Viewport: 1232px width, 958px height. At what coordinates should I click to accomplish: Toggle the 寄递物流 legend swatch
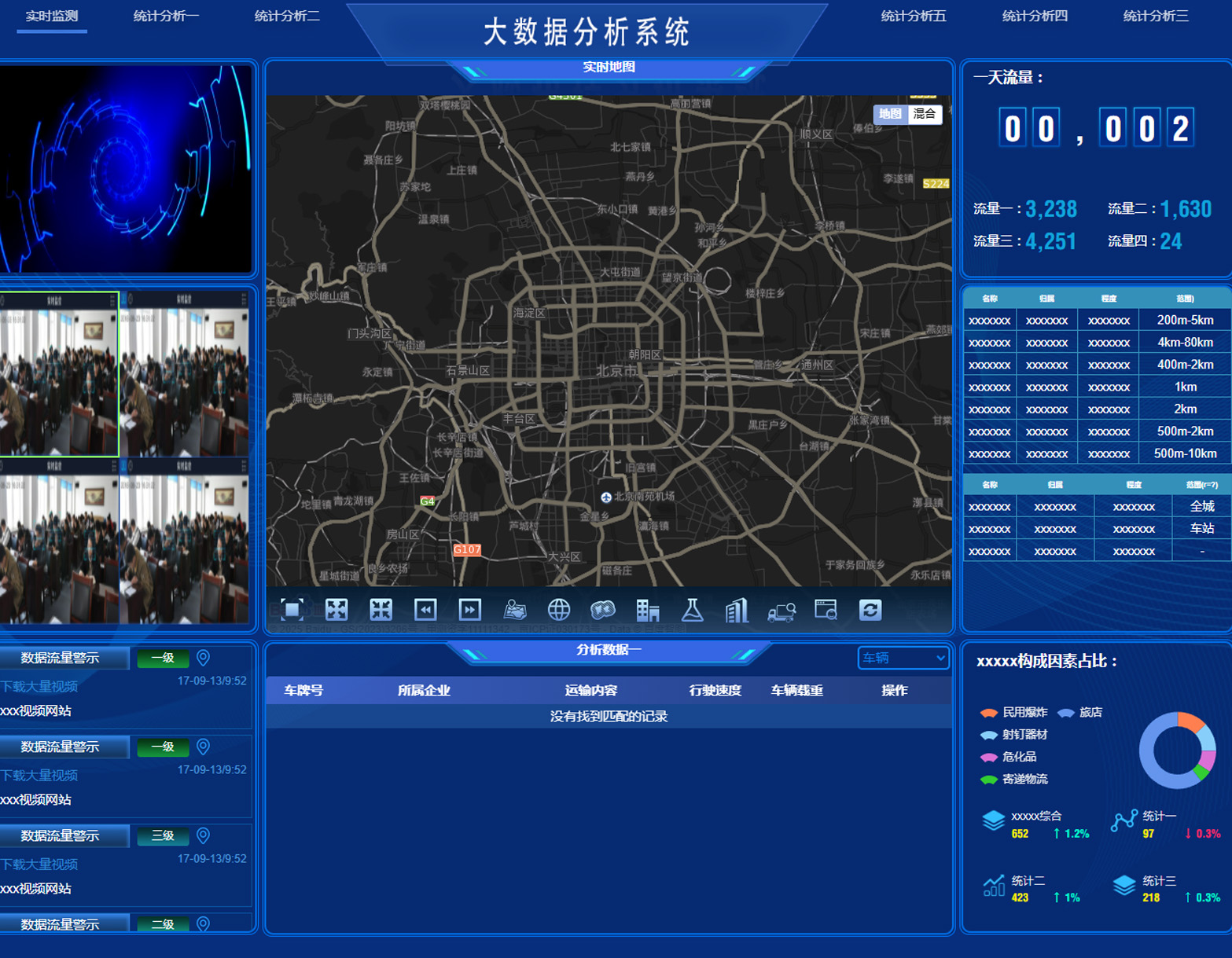point(989,780)
